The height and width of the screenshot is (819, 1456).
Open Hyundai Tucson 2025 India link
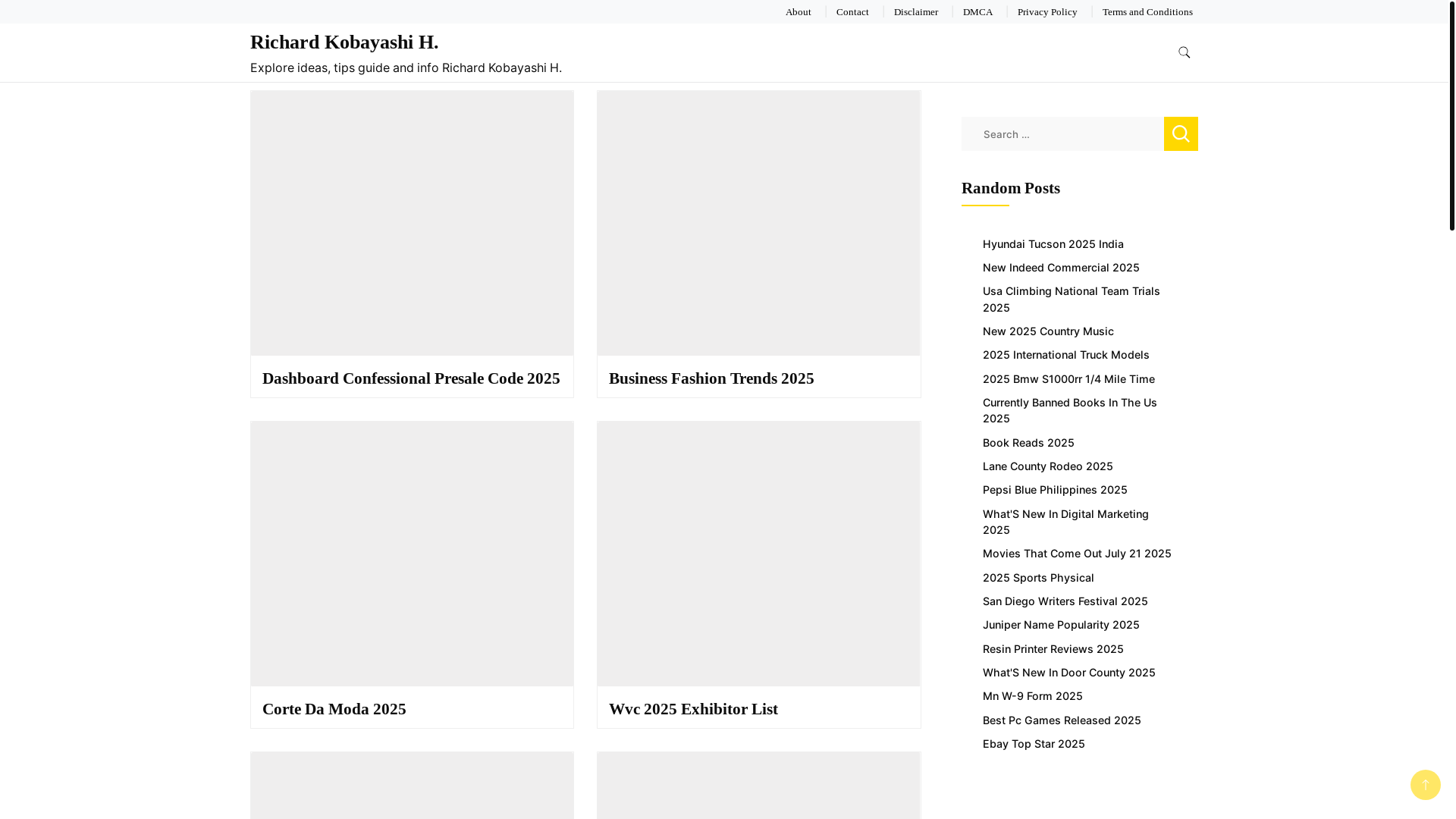point(1053,244)
